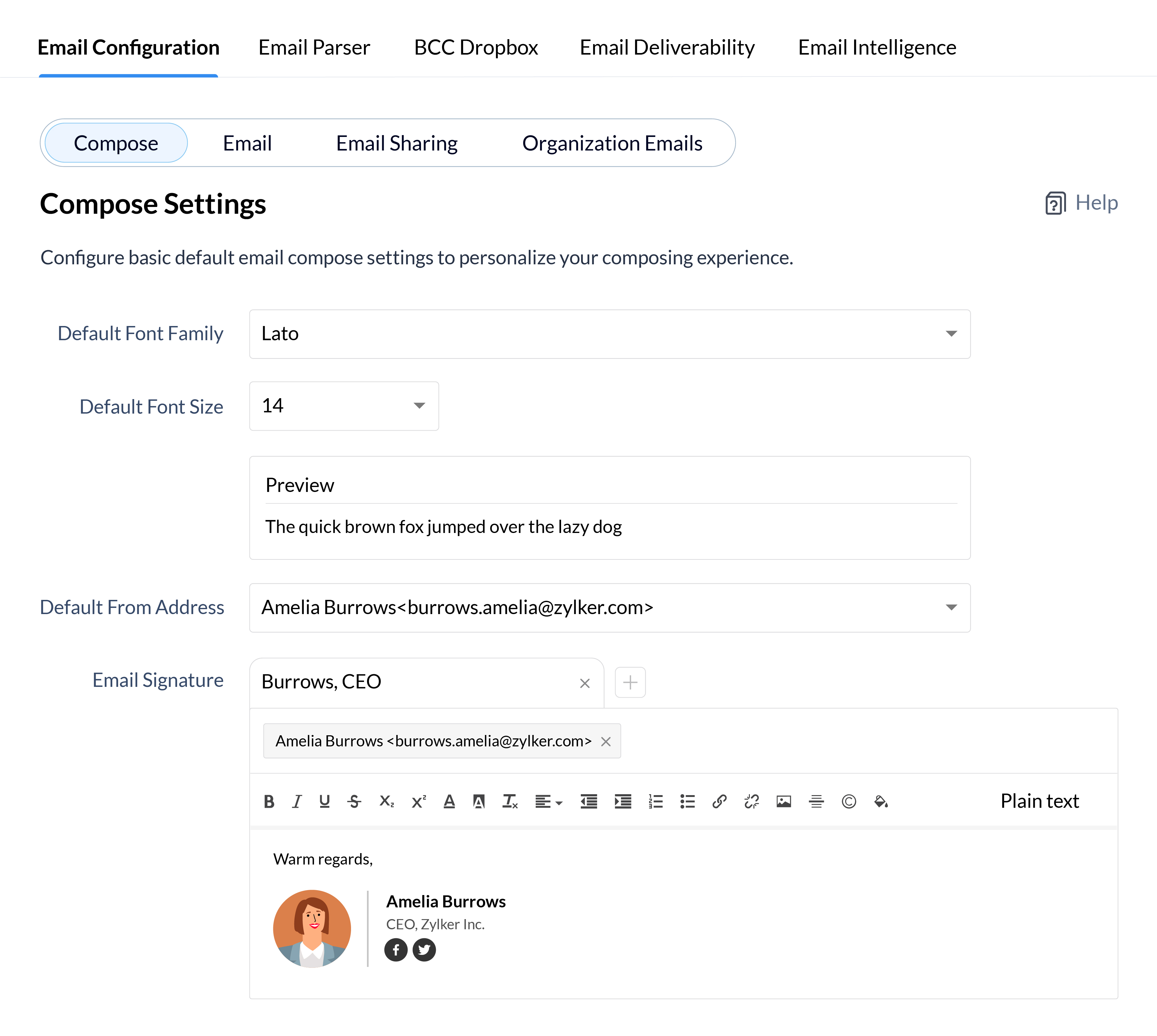Open the Default Font Family dropdown

click(x=609, y=334)
